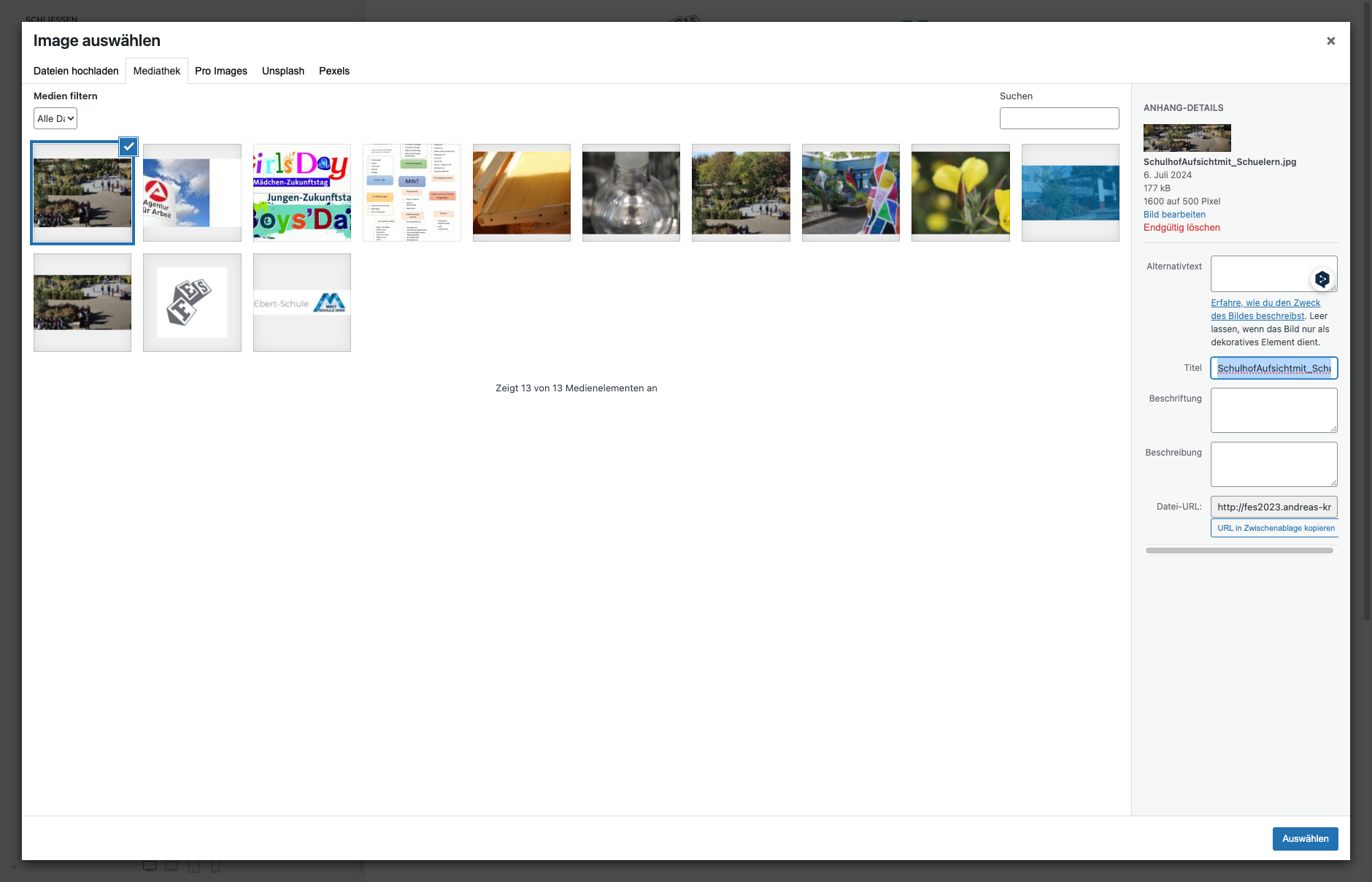Select the blue building thumbnail
Screen dimensions: 1372x882
(1071, 193)
